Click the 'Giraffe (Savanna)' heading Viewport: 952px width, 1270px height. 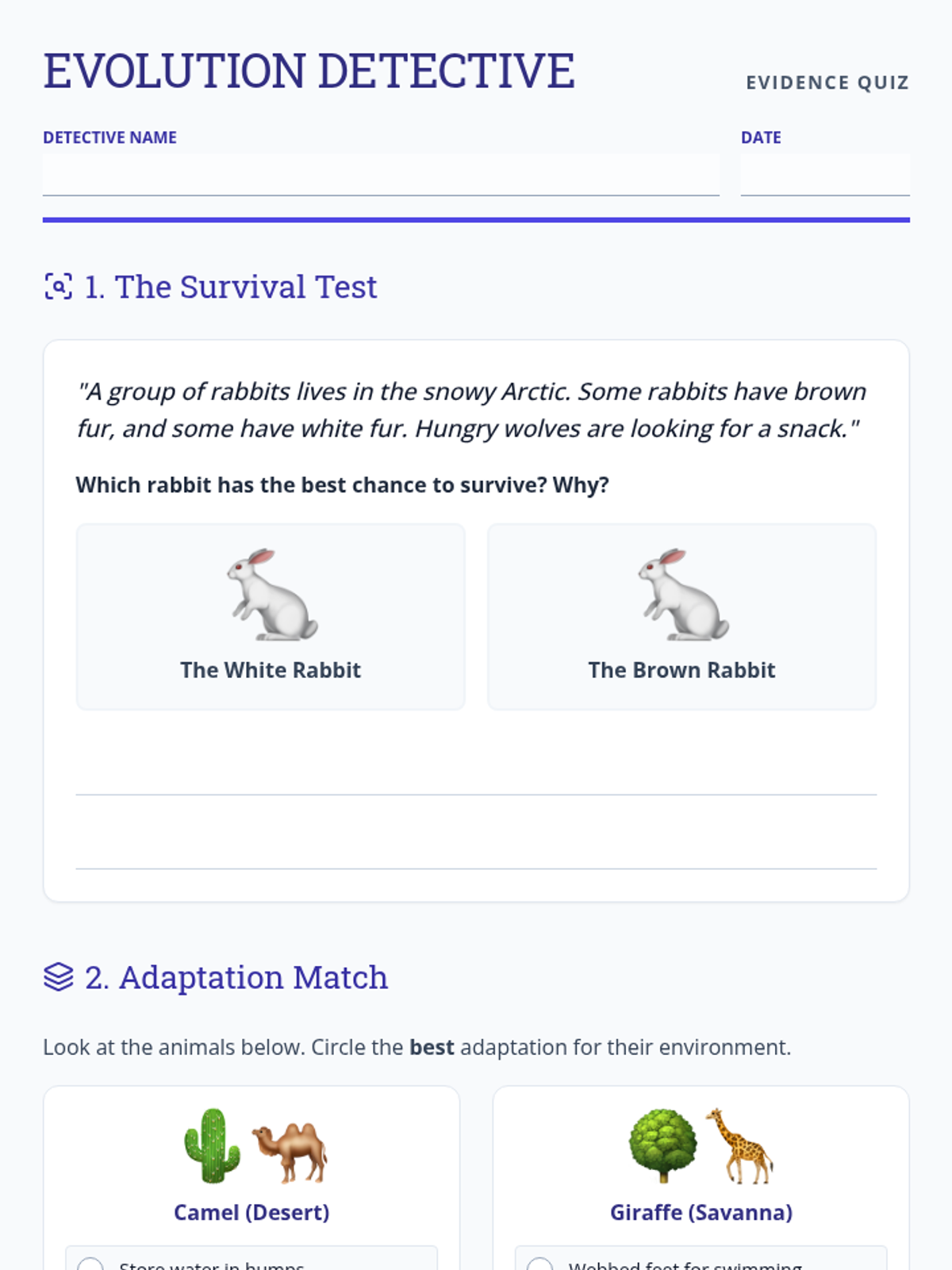click(701, 1213)
